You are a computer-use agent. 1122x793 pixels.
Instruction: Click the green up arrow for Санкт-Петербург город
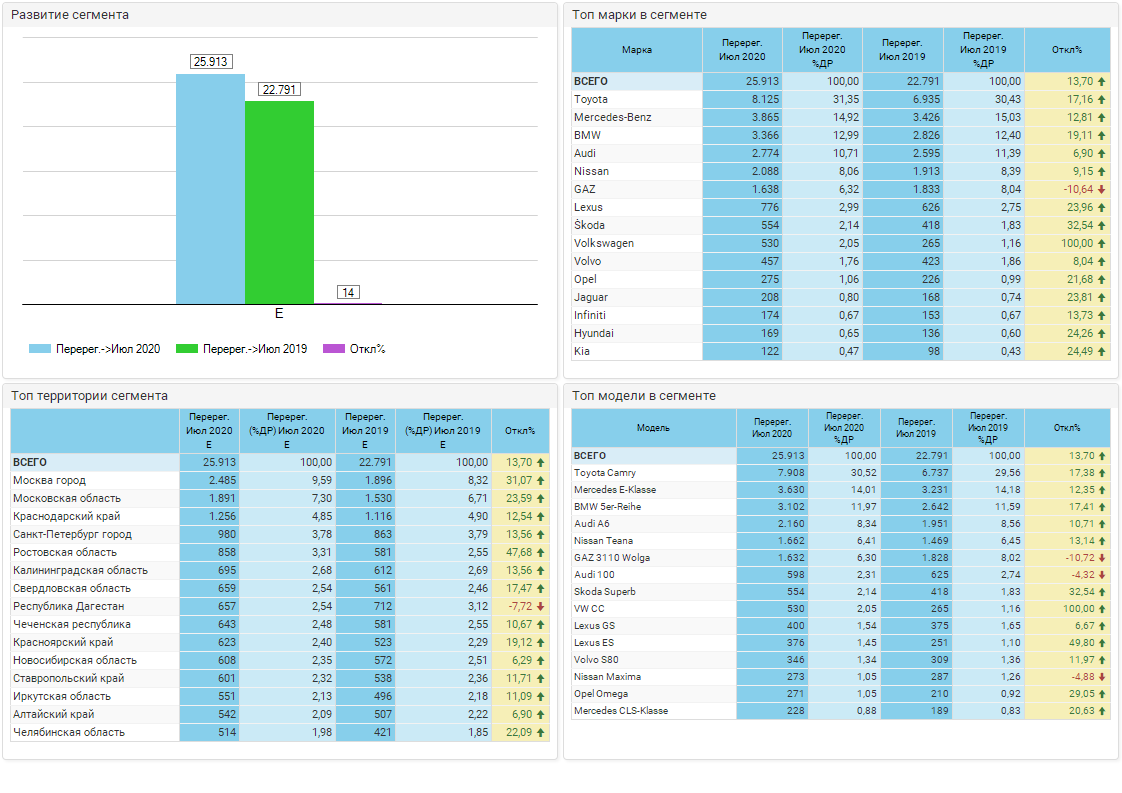click(540, 535)
